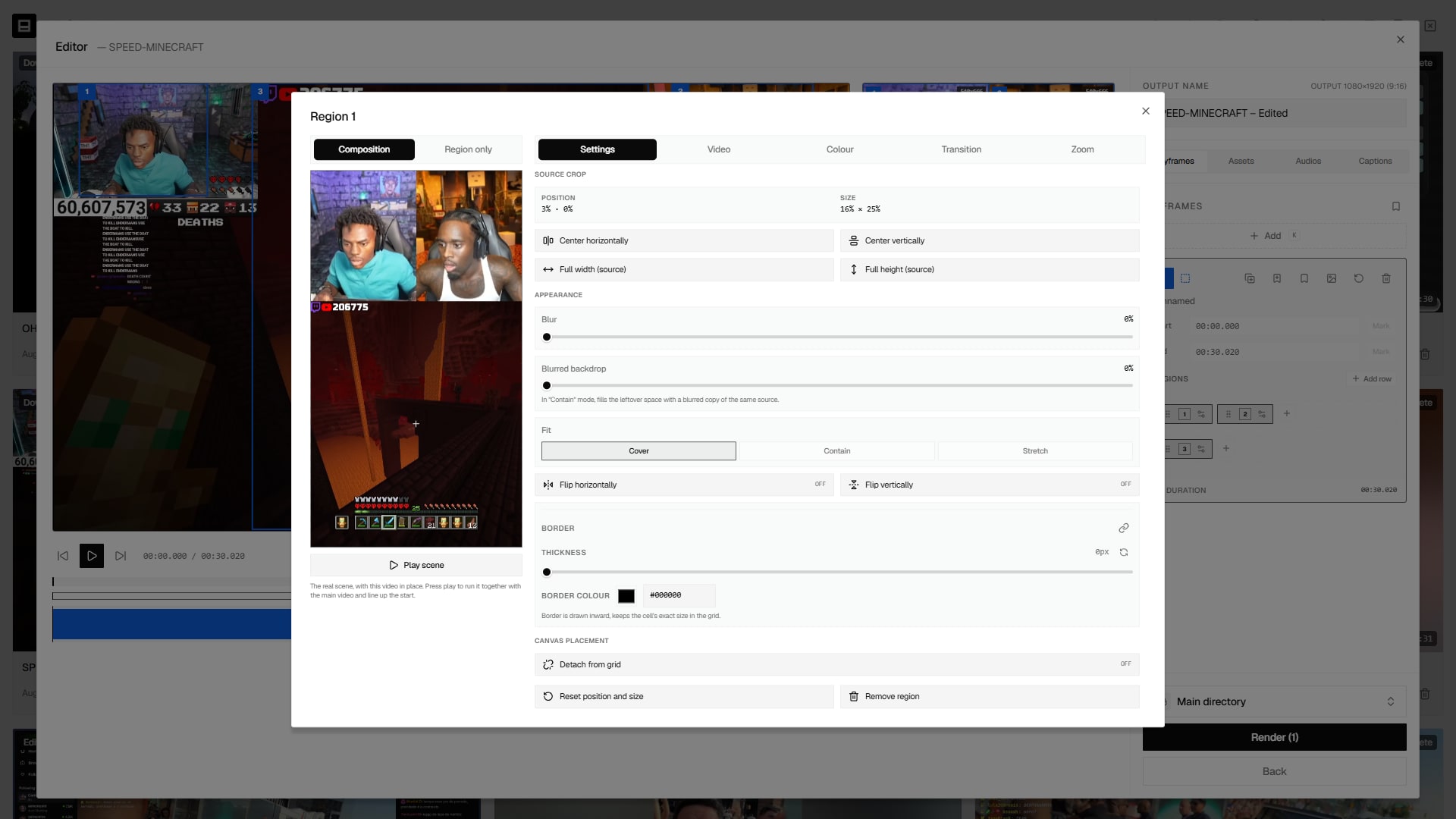This screenshot has height=819, width=1456.
Task: Open the Zoom tab
Action: click(x=1082, y=149)
